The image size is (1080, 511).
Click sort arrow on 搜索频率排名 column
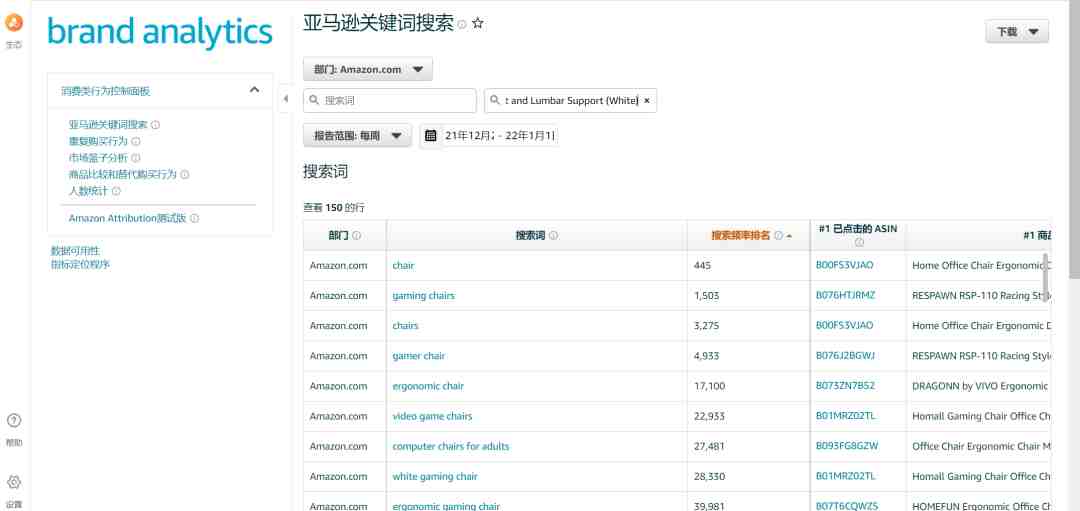point(789,236)
